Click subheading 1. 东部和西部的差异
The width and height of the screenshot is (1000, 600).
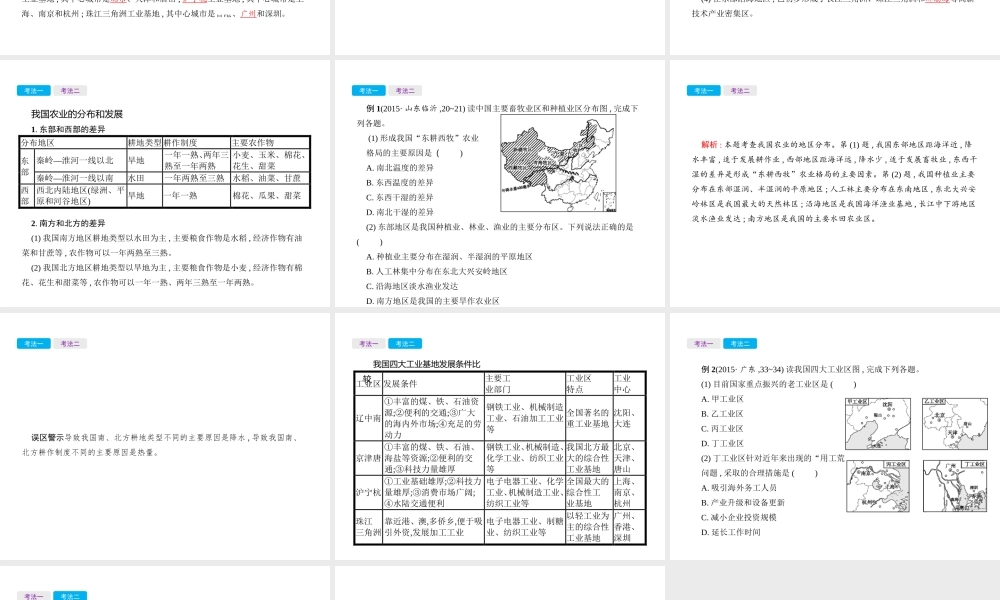tap(68, 129)
